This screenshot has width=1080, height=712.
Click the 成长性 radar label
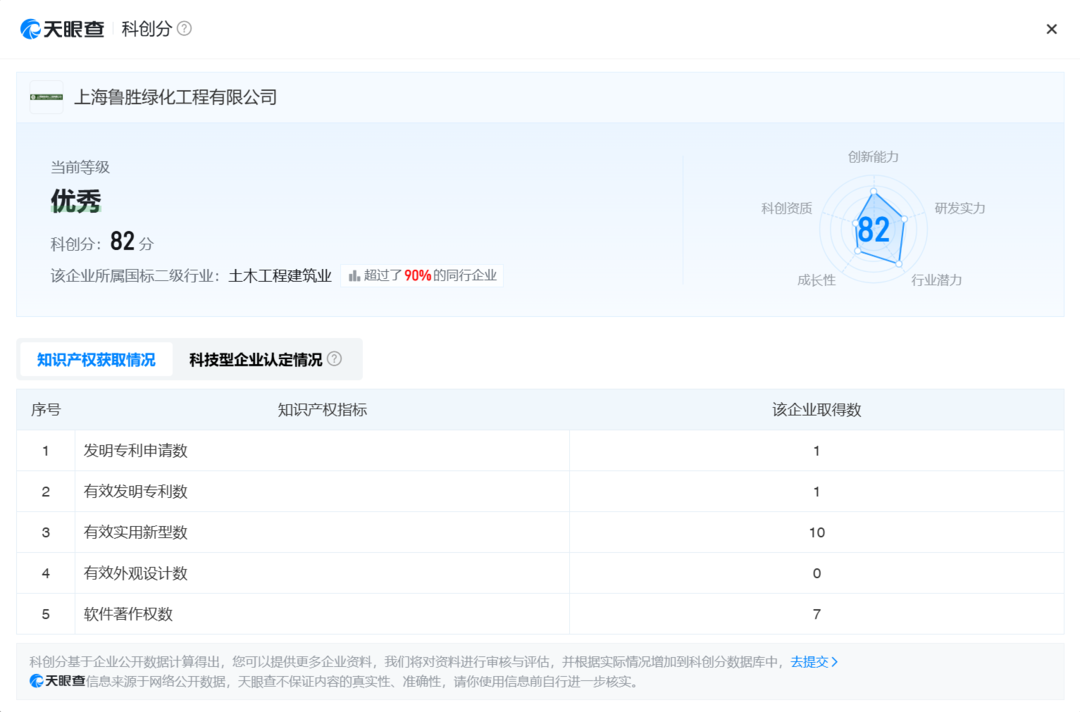(816, 280)
